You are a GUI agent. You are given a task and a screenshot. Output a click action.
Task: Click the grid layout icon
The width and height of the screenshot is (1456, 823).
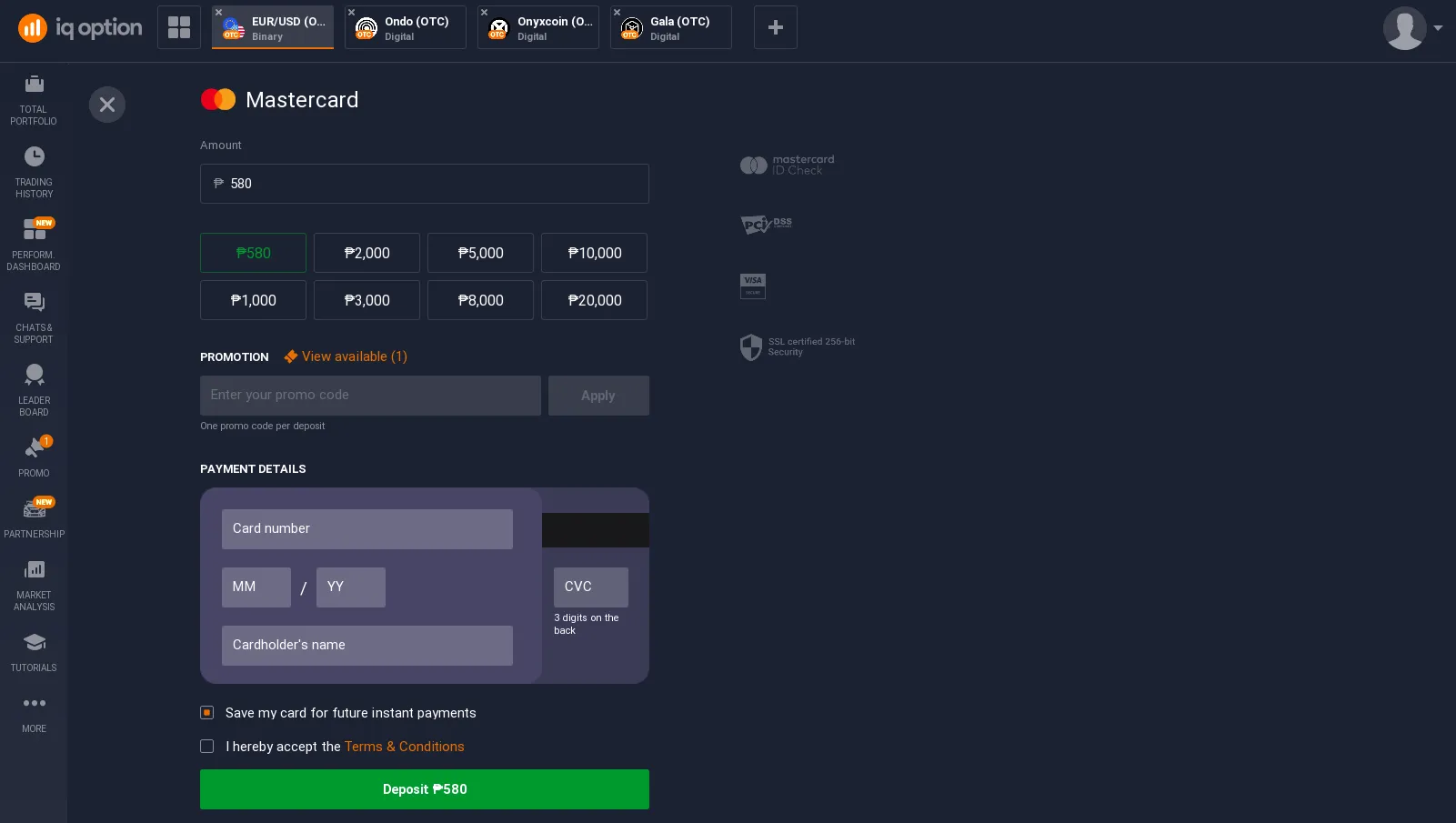179,27
